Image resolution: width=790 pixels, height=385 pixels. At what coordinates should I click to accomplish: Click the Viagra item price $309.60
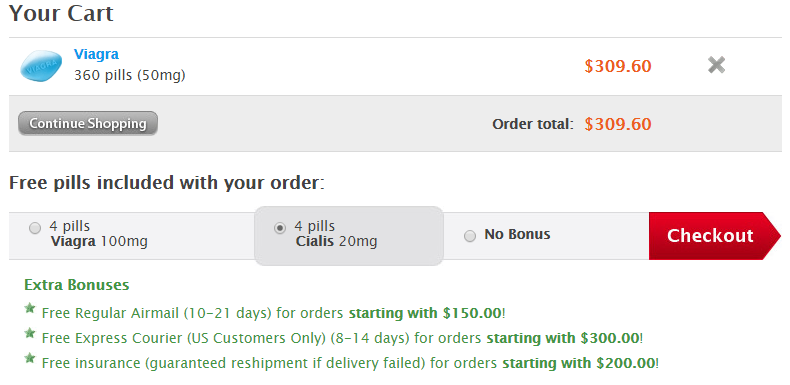618,66
